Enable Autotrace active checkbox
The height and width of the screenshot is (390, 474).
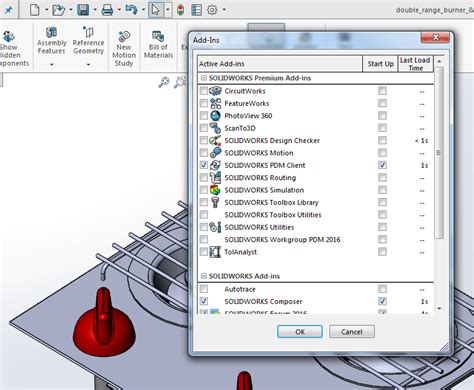[204, 289]
